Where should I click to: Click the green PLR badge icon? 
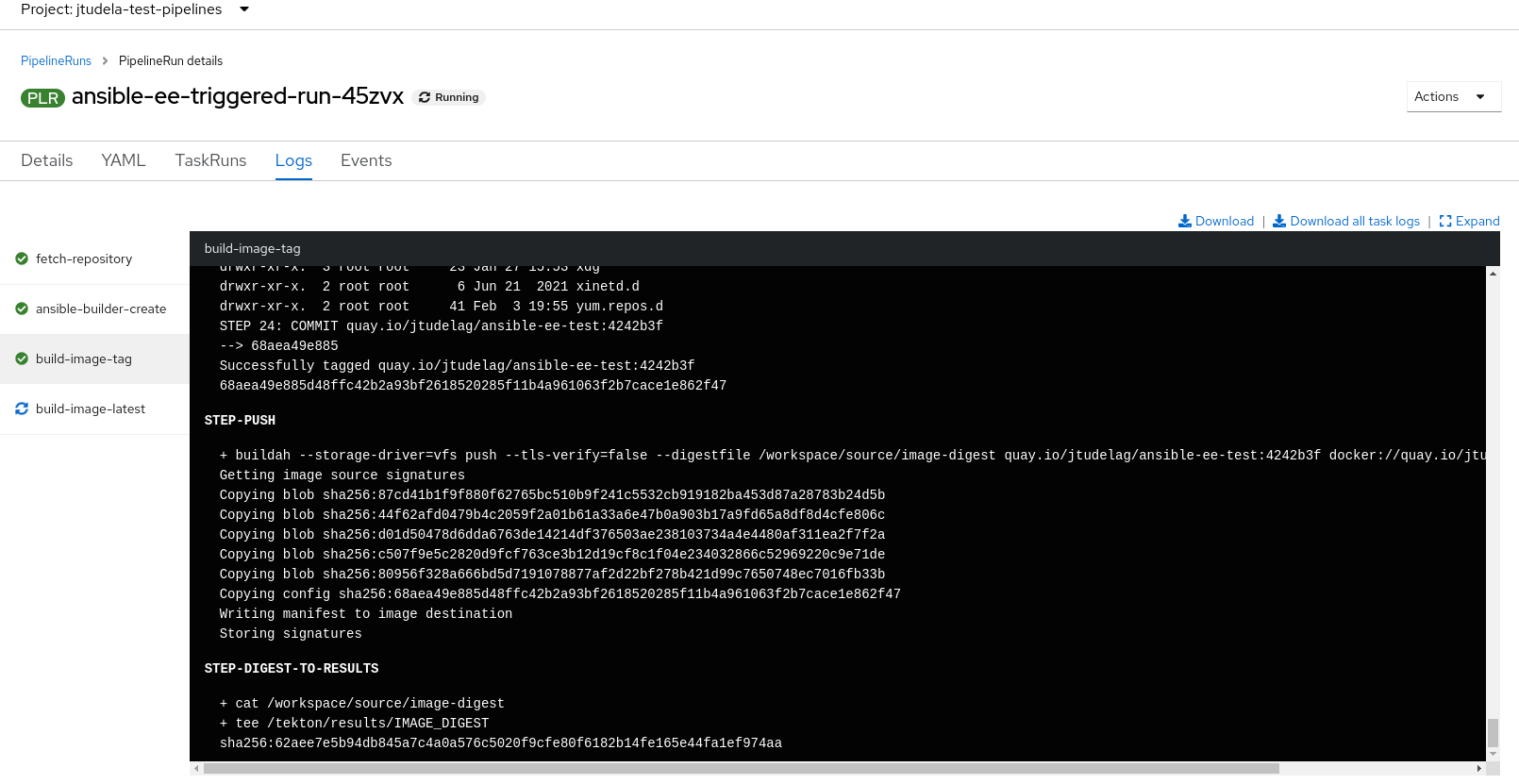click(42, 97)
